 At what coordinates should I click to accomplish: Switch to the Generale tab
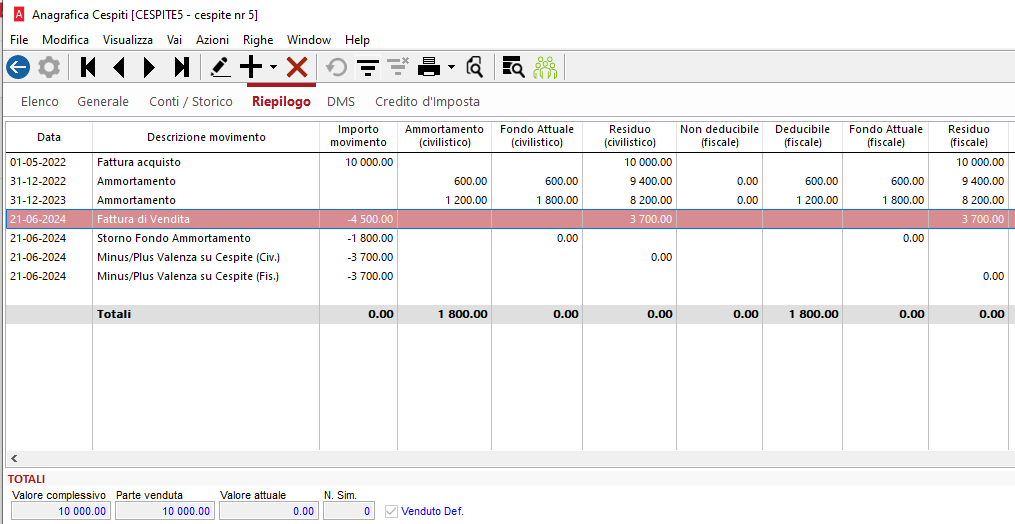tap(103, 102)
